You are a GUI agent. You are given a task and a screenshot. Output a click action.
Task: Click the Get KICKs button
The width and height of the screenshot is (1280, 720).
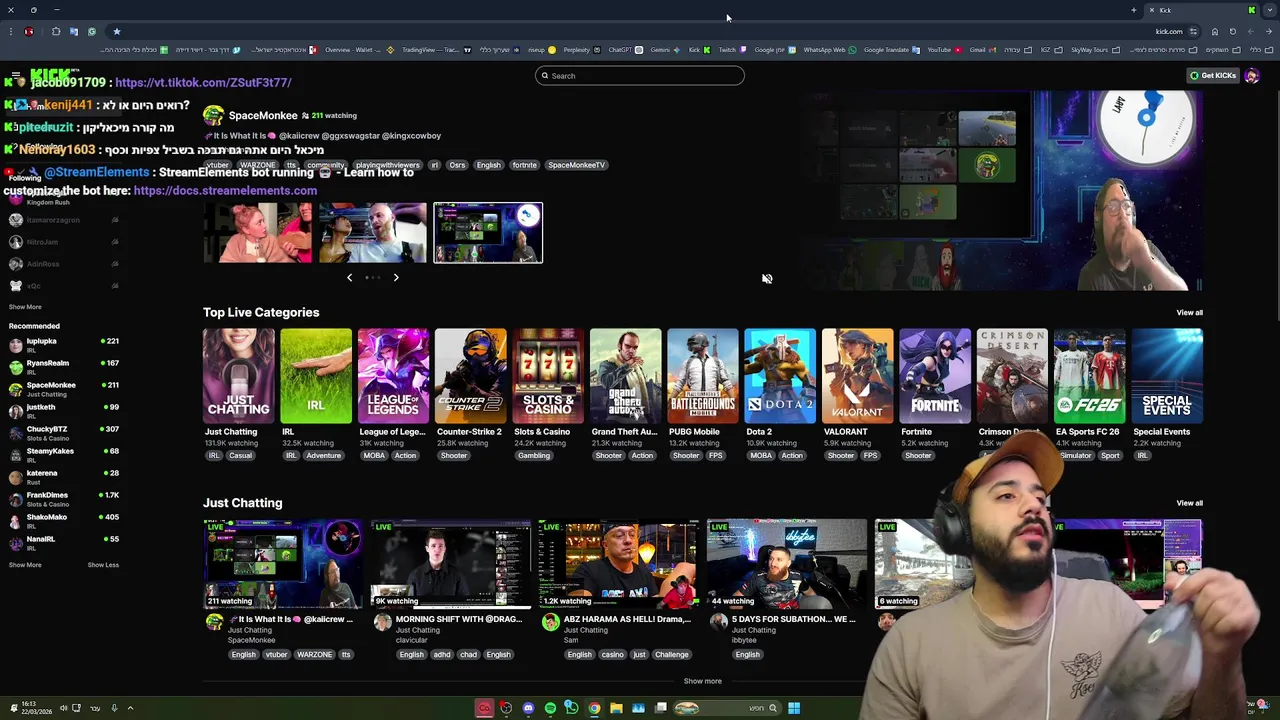(1212, 76)
